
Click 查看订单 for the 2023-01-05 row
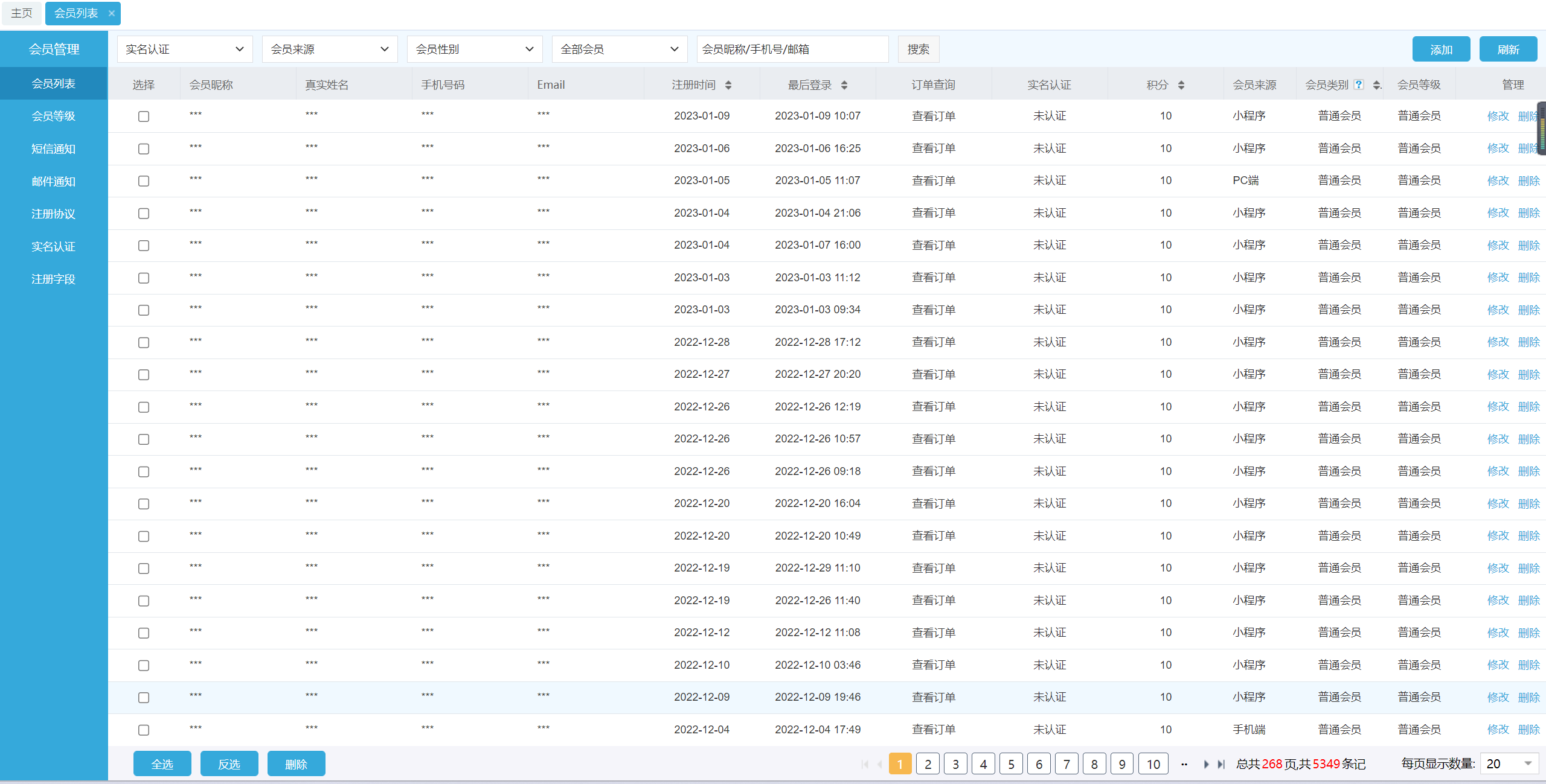coord(934,180)
